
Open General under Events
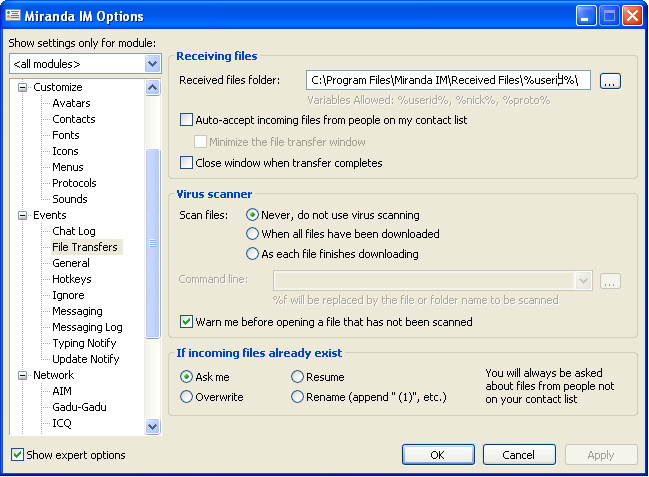[71, 263]
